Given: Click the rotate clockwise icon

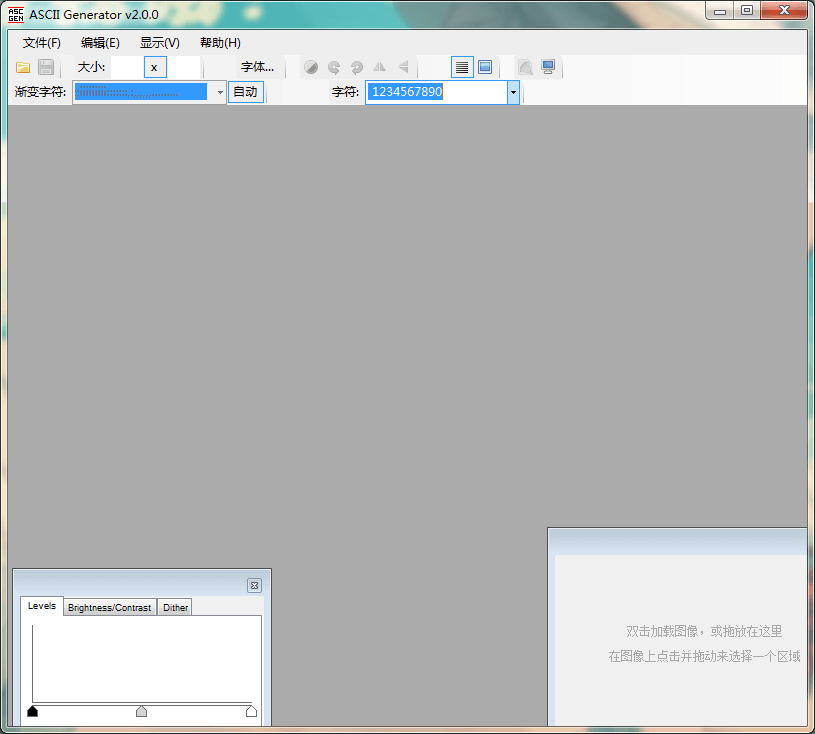Looking at the screenshot, I should click(357, 68).
